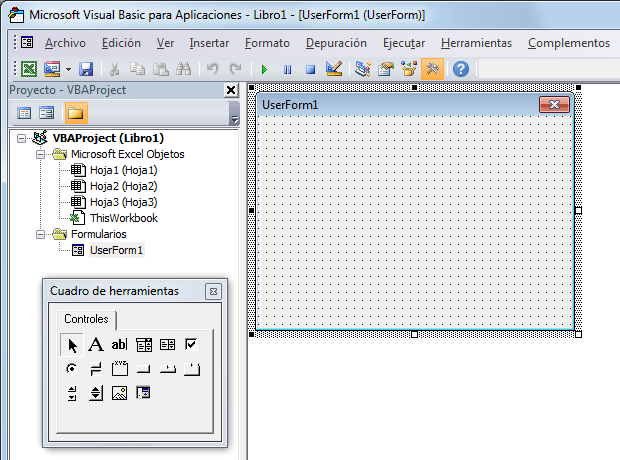The width and height of the screenshot is (620, 460).
Task: Choose the Label (A) control
Action: point(96,345)
